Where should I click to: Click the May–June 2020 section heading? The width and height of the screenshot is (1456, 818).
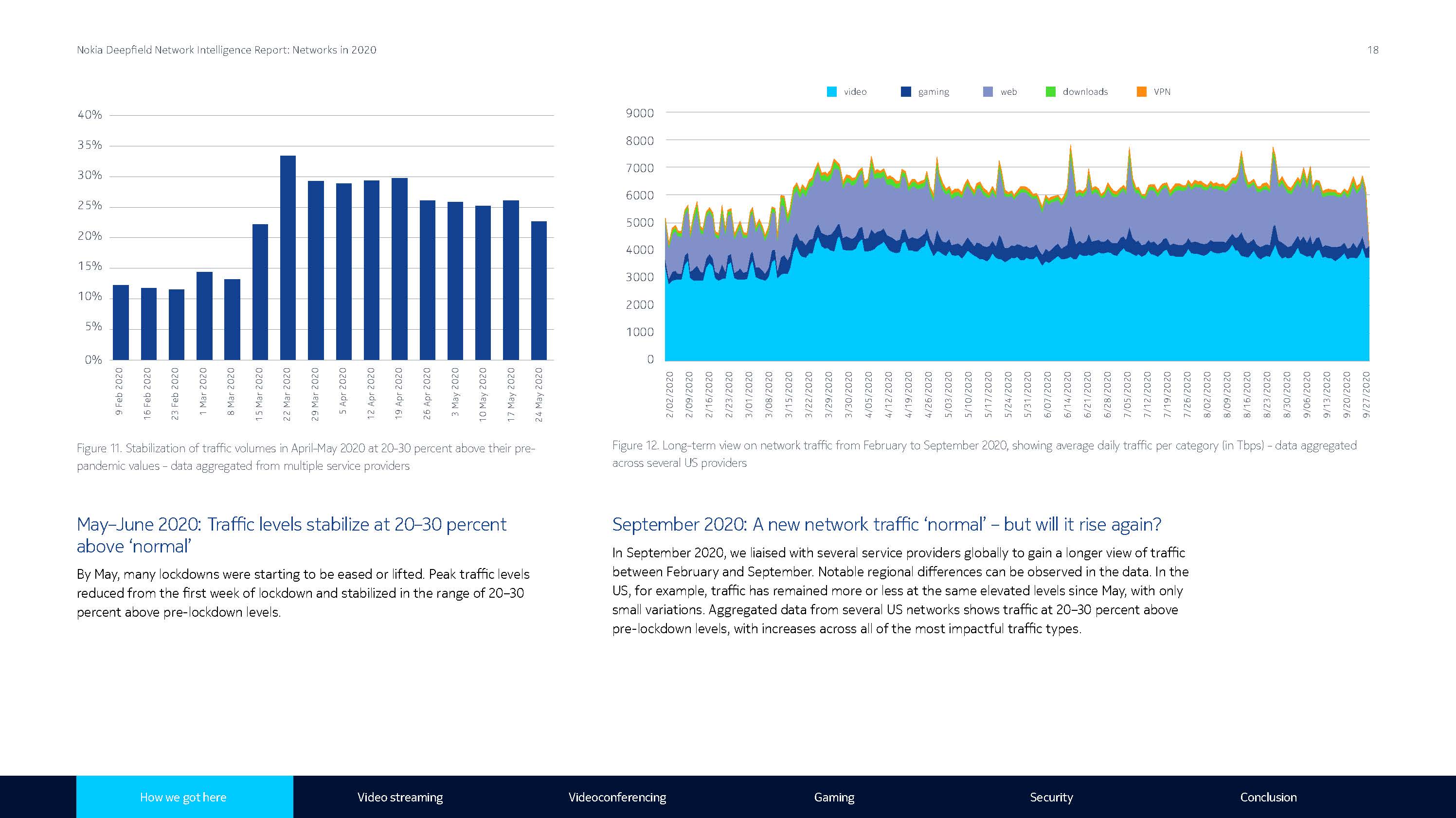click(x=291, y=534)
